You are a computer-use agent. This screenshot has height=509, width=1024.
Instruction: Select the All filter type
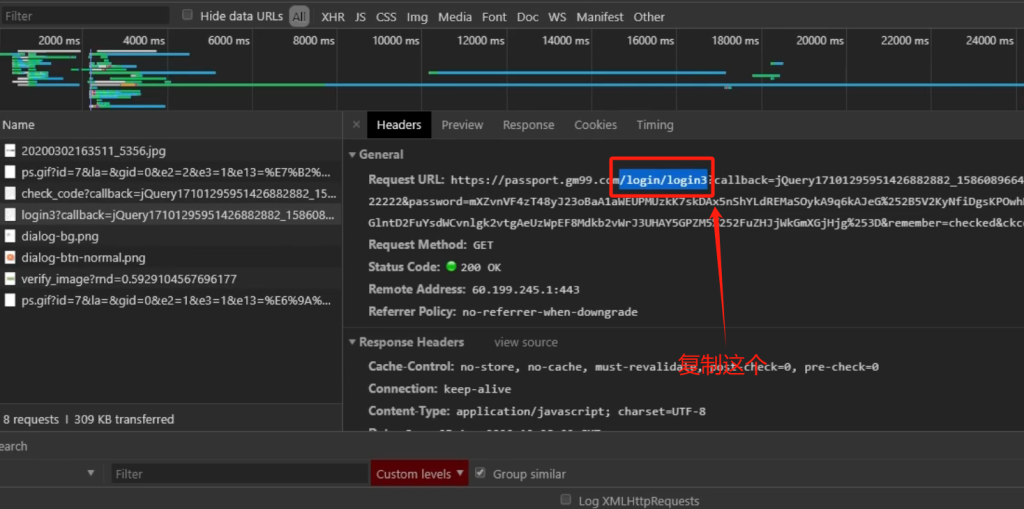point(299,17)
